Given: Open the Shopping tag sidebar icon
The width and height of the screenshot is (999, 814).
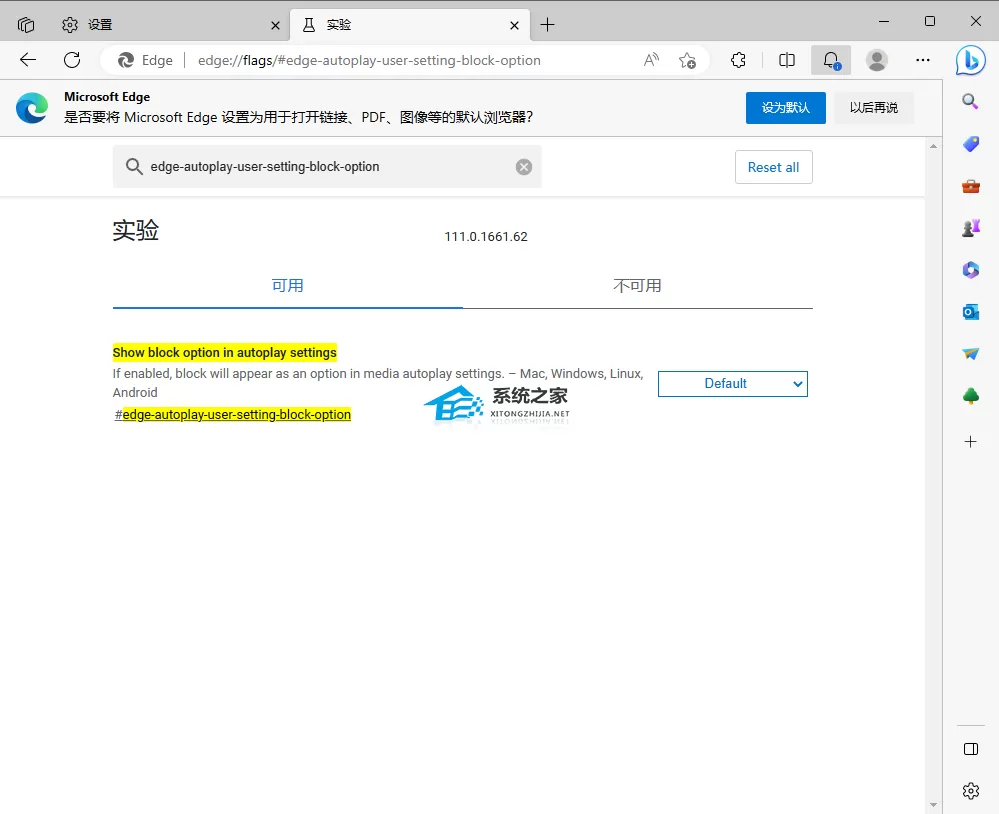Looking at the screenshot, I should click(970, 144).
